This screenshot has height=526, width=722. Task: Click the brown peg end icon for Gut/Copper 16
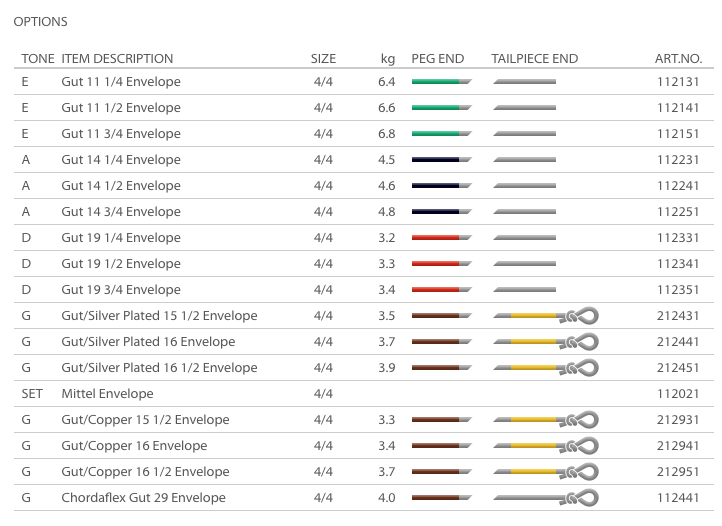click(441, 446)
